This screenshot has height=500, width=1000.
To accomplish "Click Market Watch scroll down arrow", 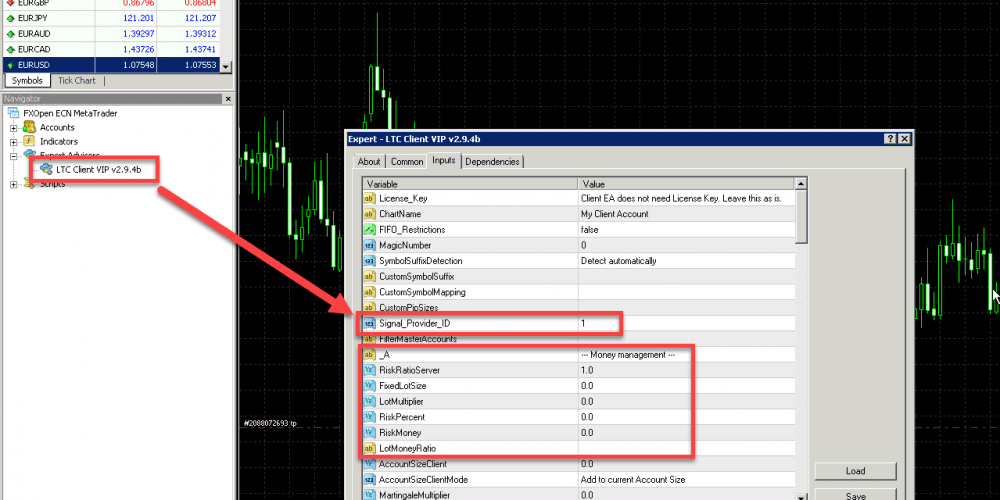I will (226, 66).
